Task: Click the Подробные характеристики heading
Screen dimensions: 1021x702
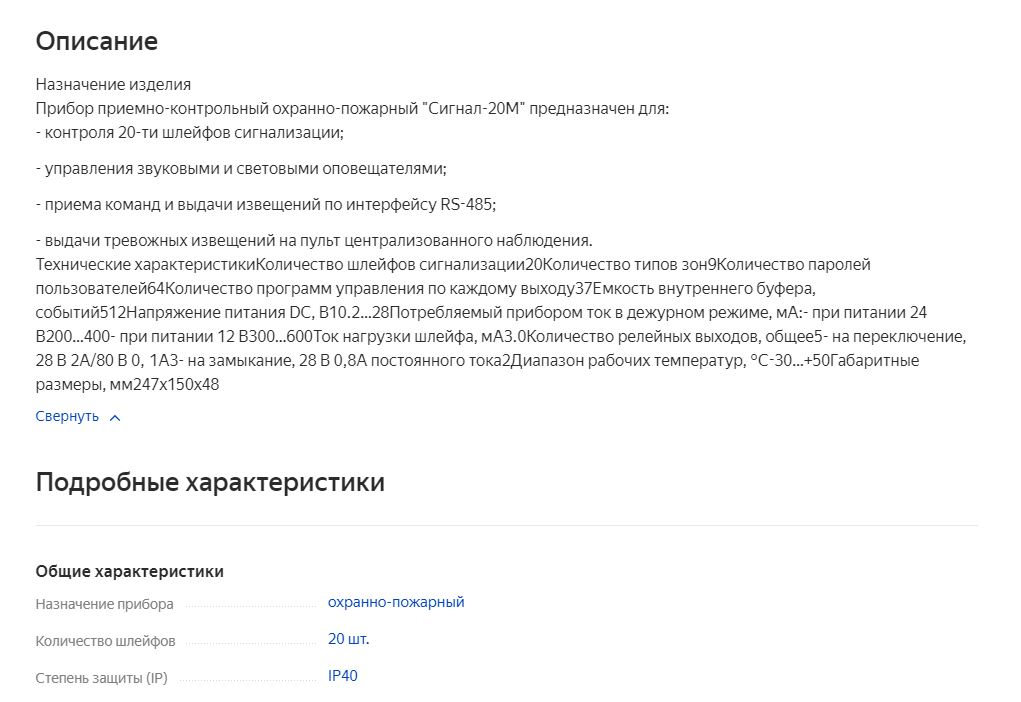Action: click(x=210, y=482)
